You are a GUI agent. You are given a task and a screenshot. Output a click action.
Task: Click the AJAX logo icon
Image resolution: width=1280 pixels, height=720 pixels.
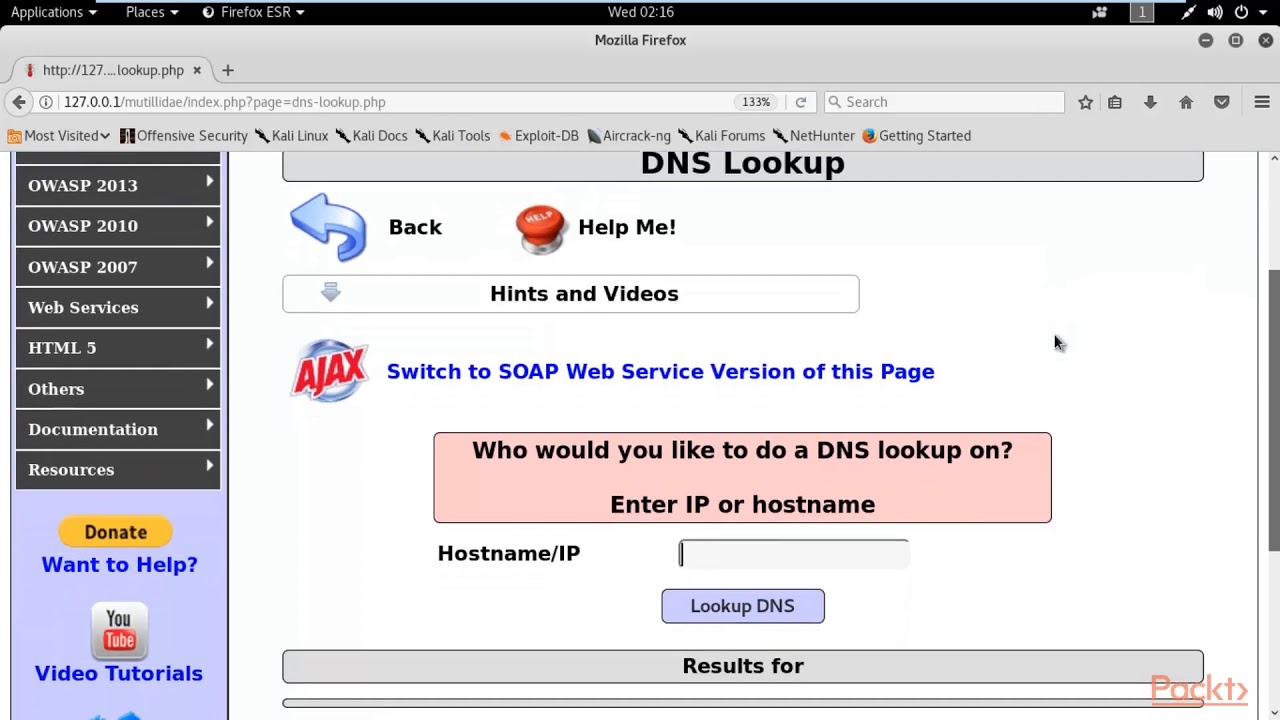pos(330,371)
